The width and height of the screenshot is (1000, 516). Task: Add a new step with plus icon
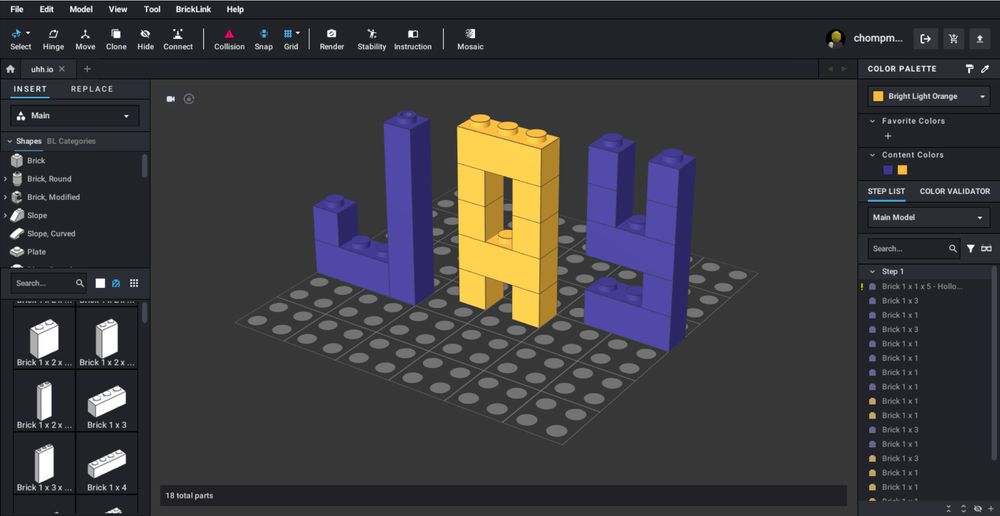pyautogui.click(x=990, y=508)
